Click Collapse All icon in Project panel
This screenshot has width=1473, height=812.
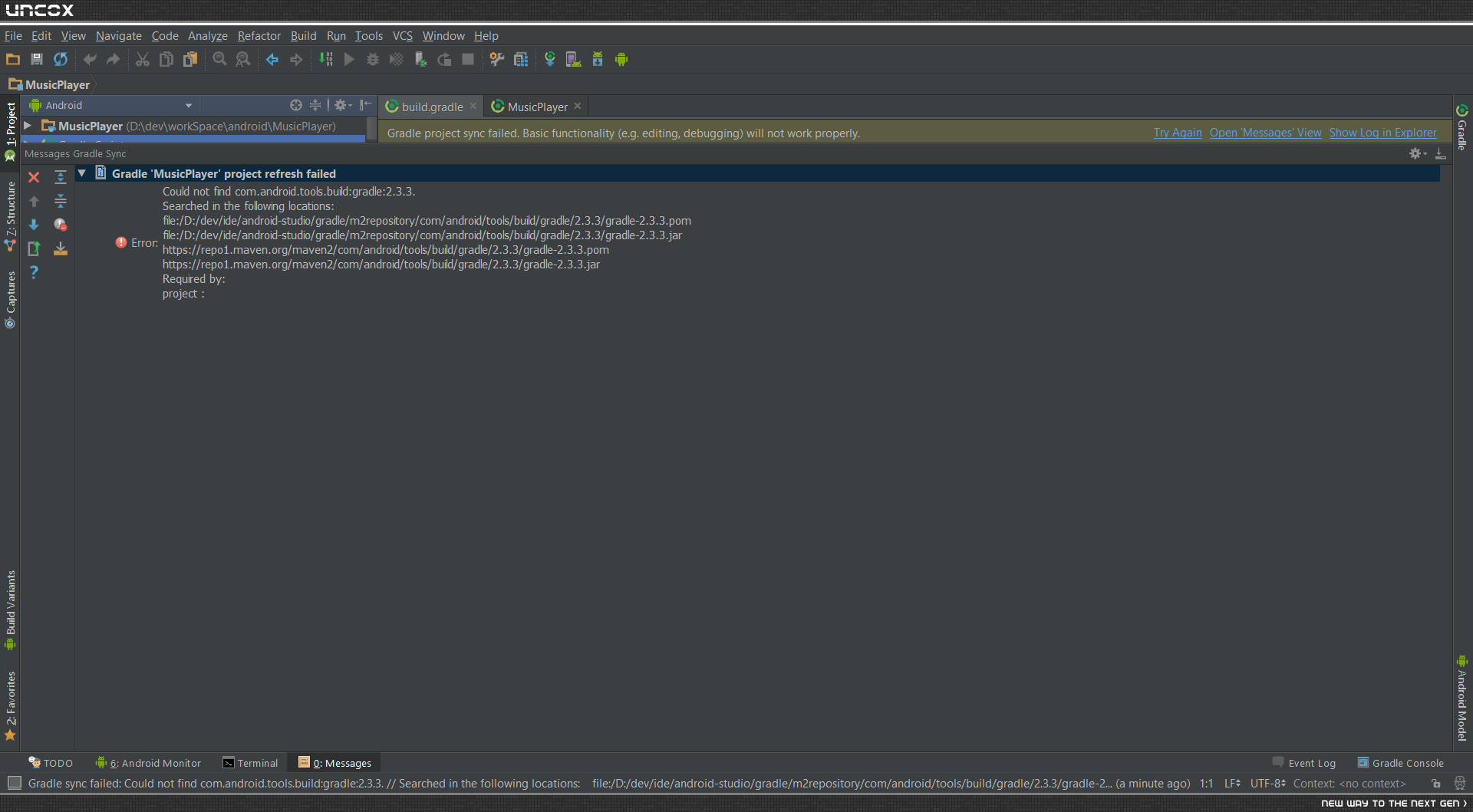pyautogui.click(x=315, y=105)
